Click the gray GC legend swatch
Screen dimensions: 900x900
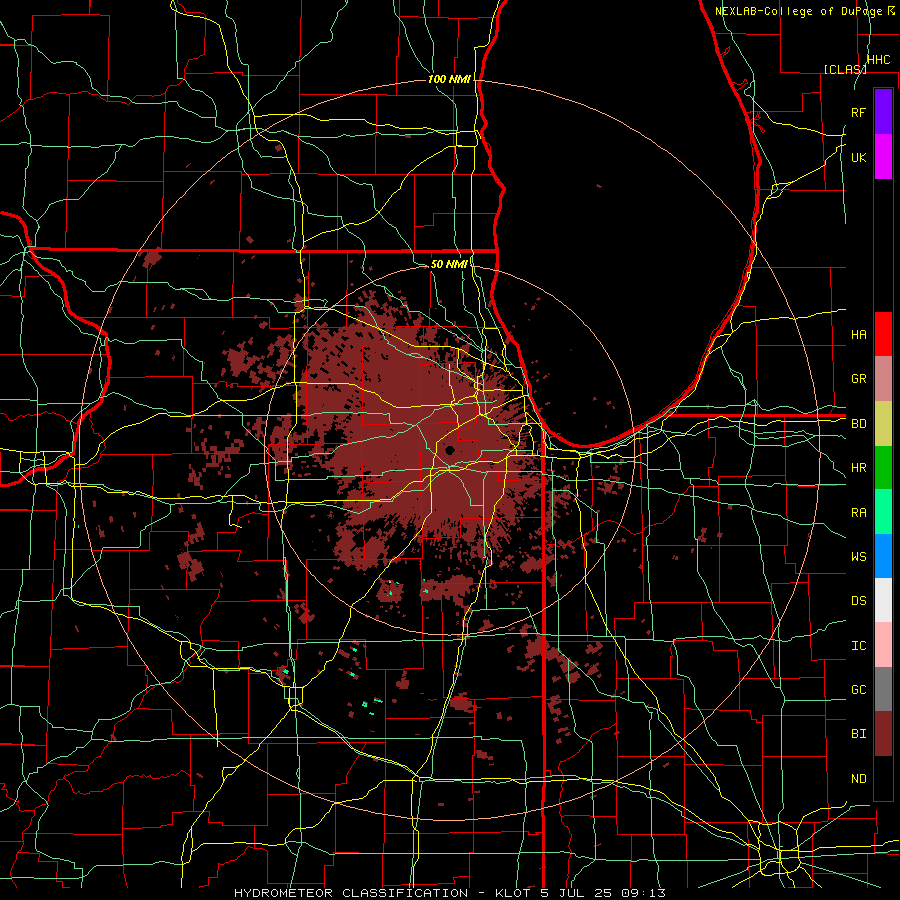(x=883, y=689)
